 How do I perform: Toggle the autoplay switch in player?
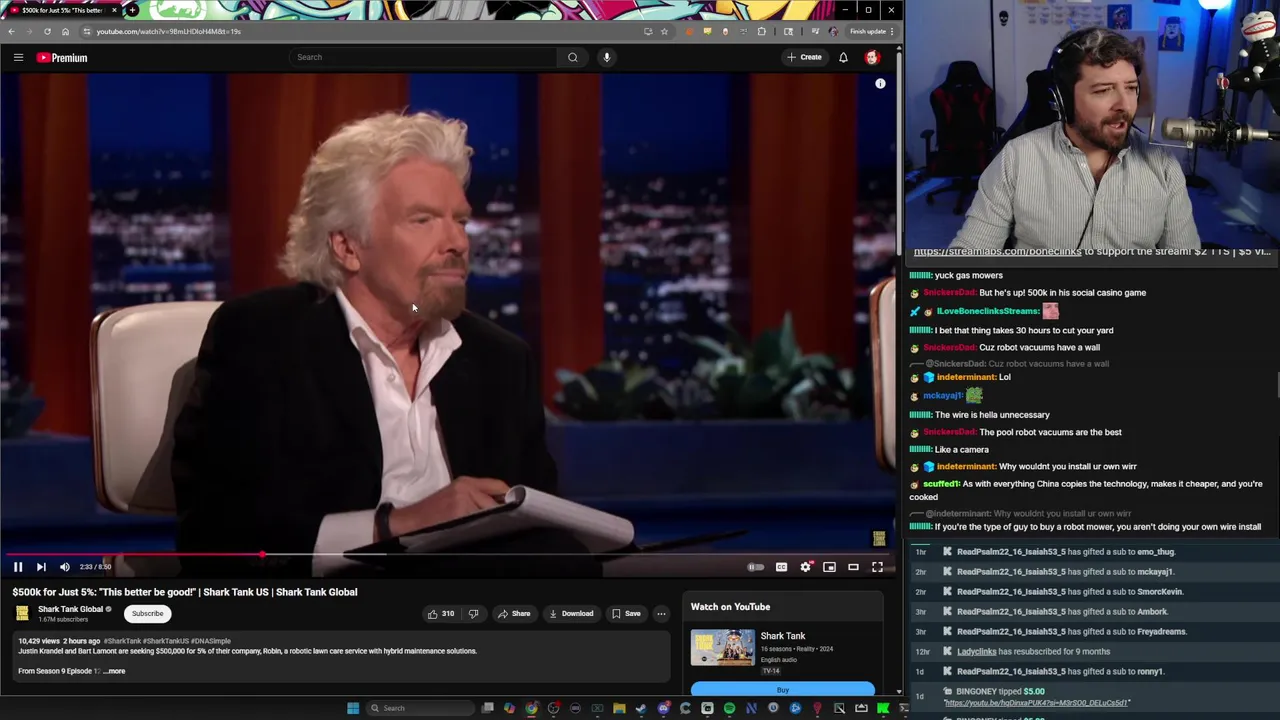[x=756, y=567]
